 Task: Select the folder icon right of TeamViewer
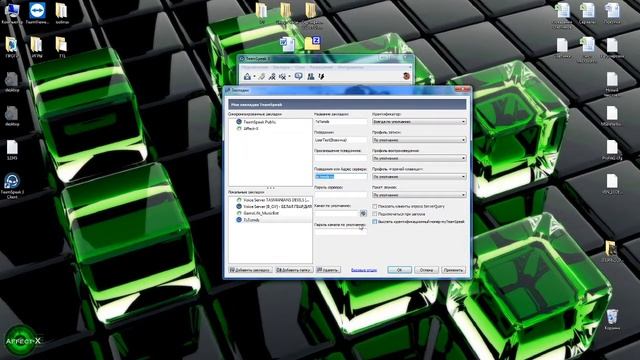[62, 13]
